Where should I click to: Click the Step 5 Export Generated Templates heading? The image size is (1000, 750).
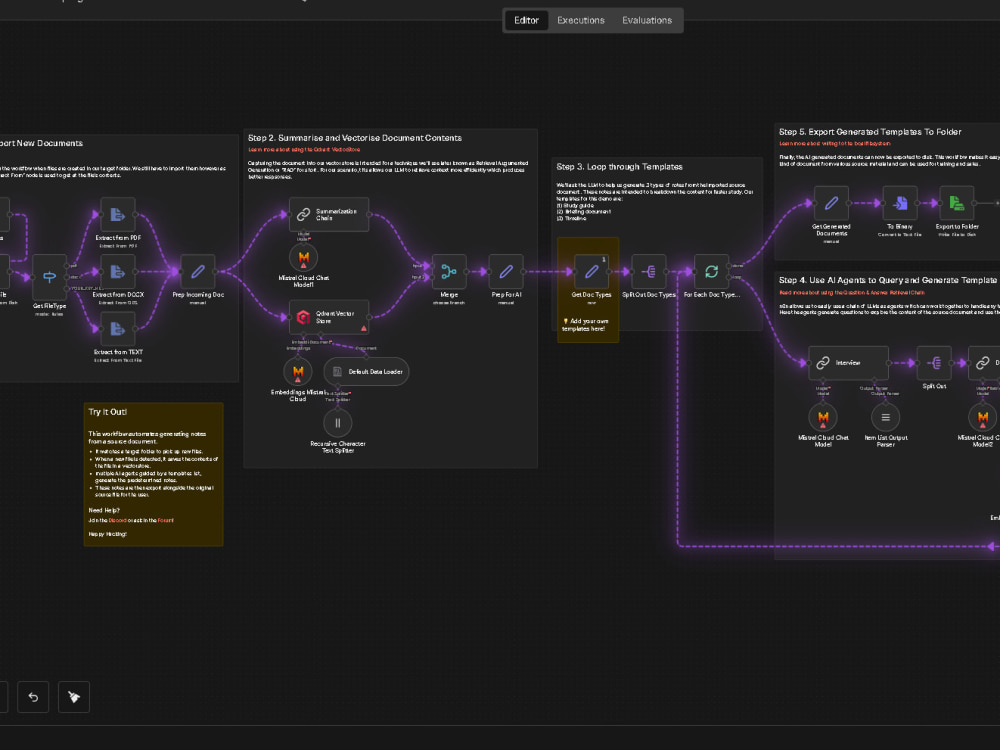(x=870, y=132)
